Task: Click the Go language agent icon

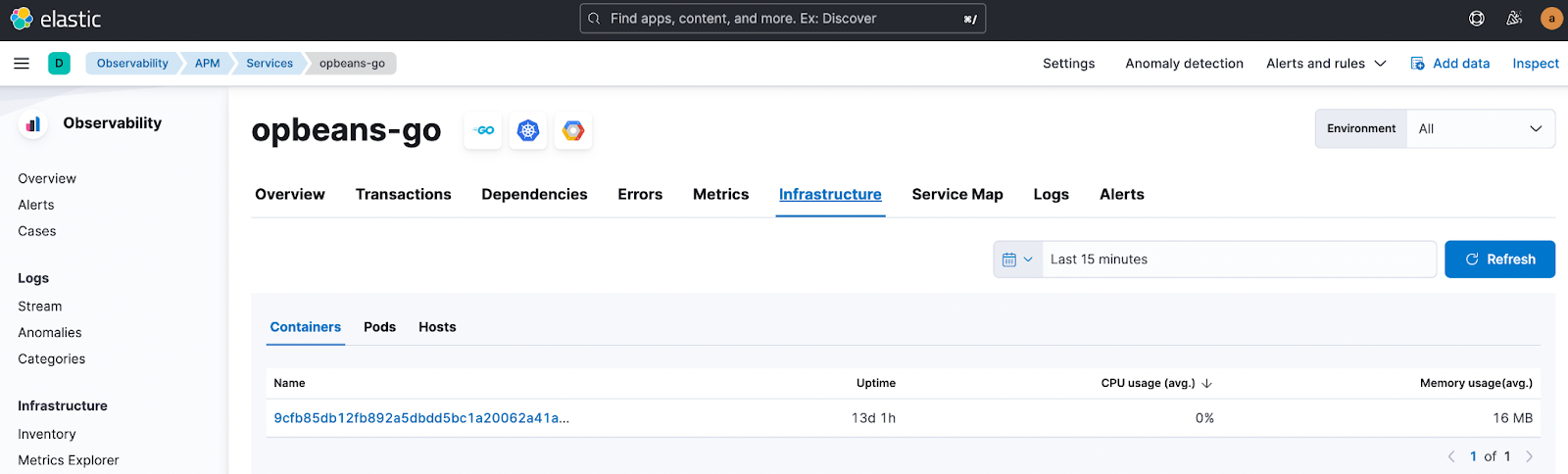Action: pyautogui.click(x=483, y=130)
